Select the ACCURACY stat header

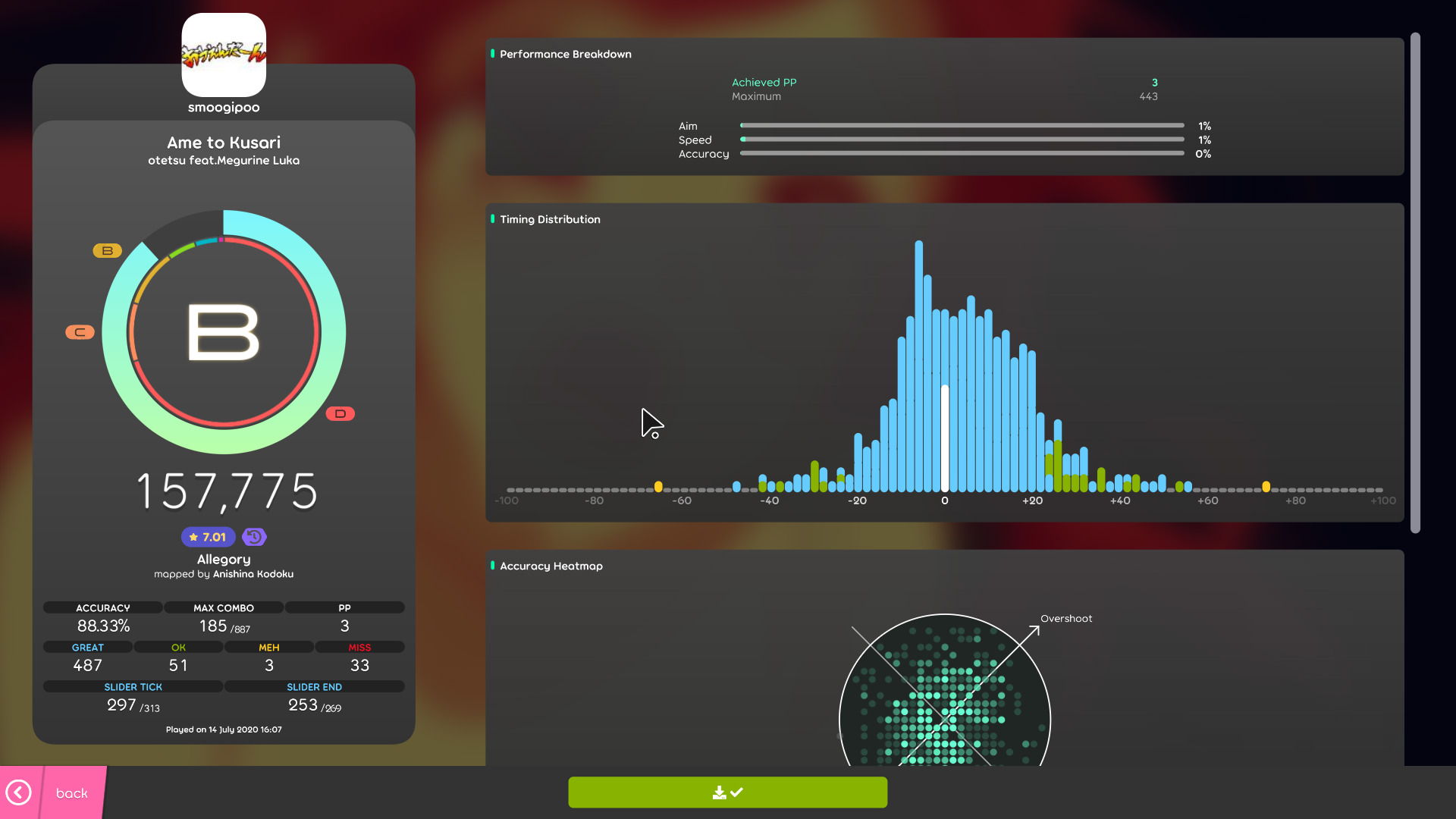pyautogui.click(x=102, y=607)
